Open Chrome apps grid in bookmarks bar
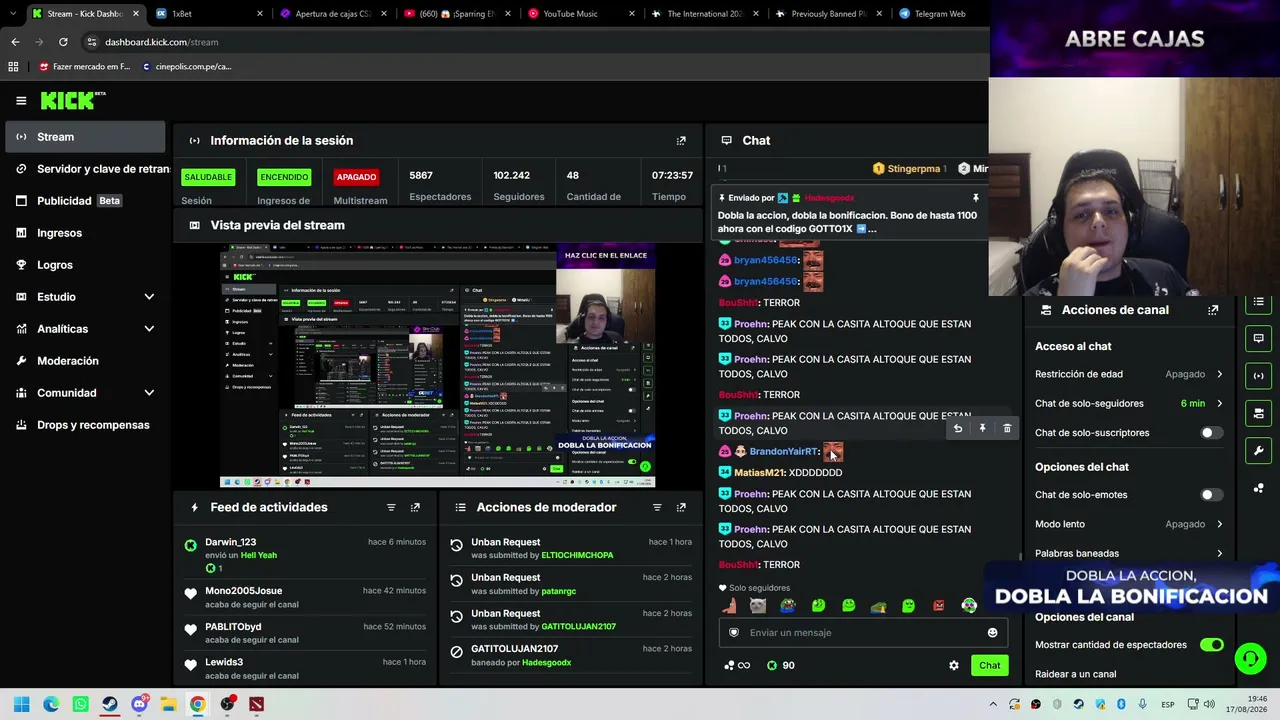 click(13, 67)
